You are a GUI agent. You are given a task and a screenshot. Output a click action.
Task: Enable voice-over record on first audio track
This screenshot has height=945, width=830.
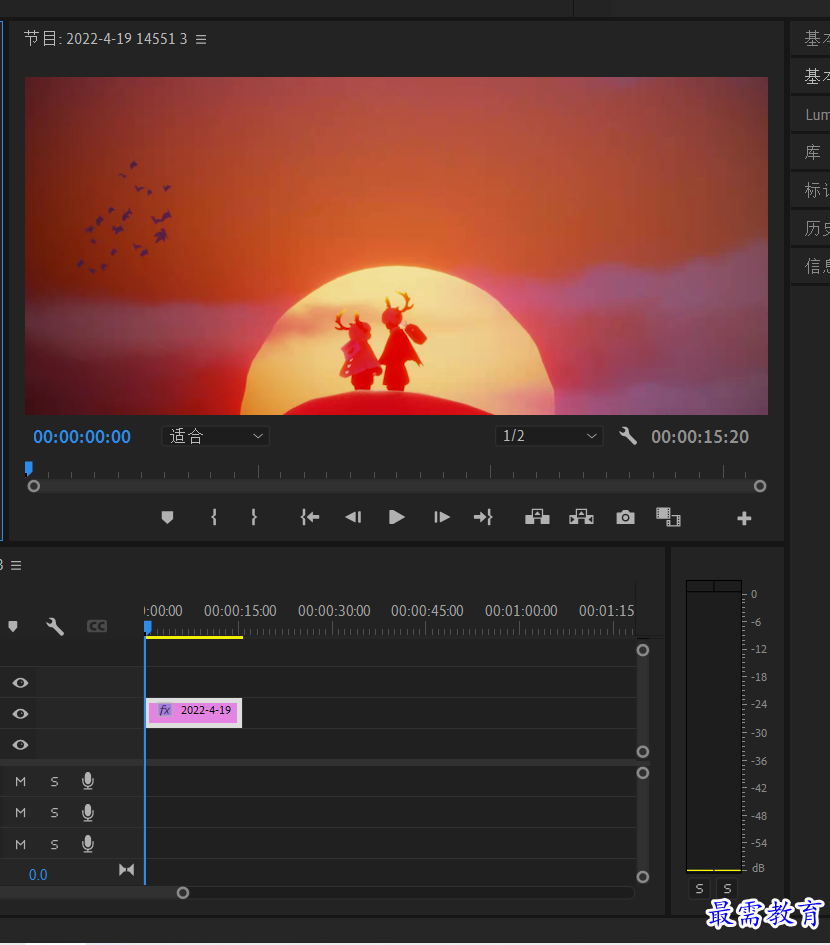(x=88, y=781)
